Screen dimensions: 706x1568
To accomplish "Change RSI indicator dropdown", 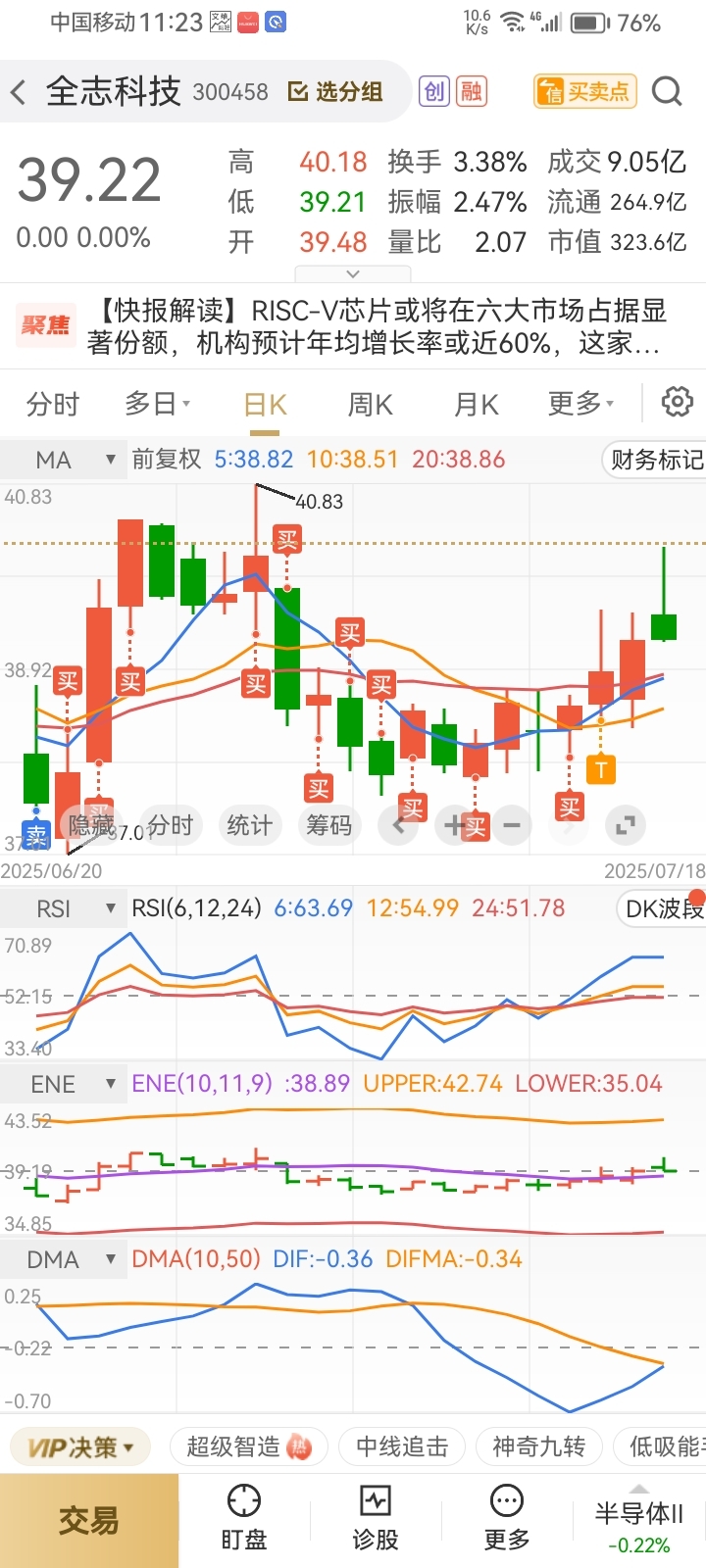I will pyautogui.click(x=64, y=908).
